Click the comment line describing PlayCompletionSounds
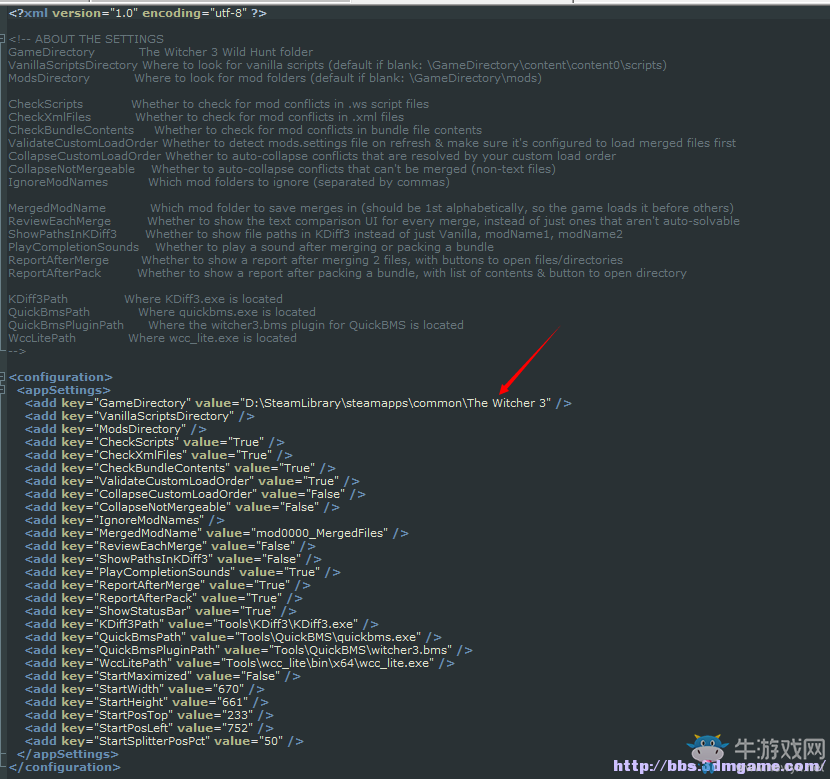The height and width of the screenshot is (779, 830). 251,247
